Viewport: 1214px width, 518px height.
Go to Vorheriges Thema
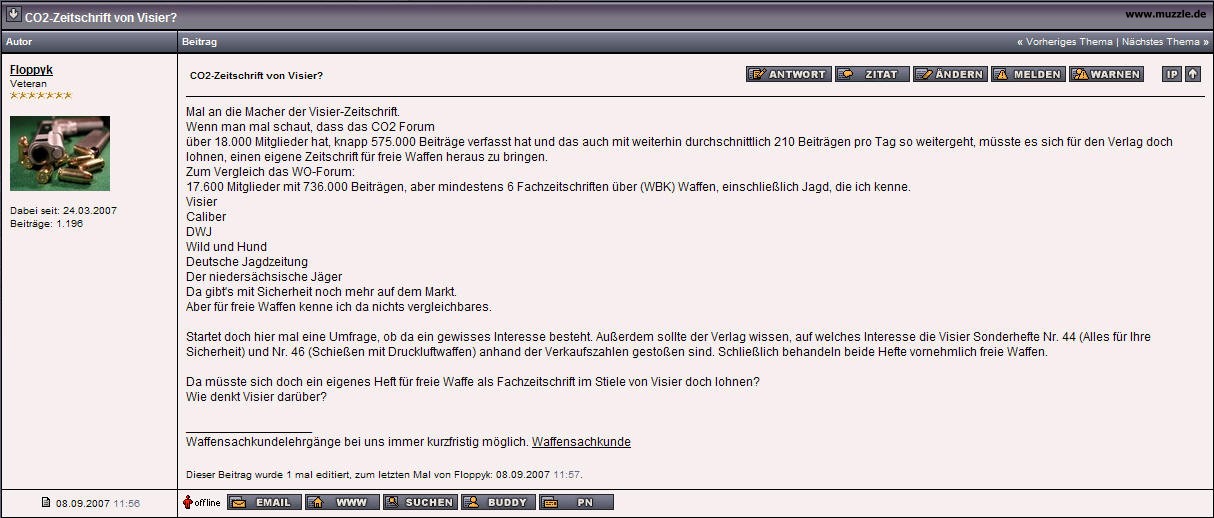pyautogui.click(x=1069, y=42)
